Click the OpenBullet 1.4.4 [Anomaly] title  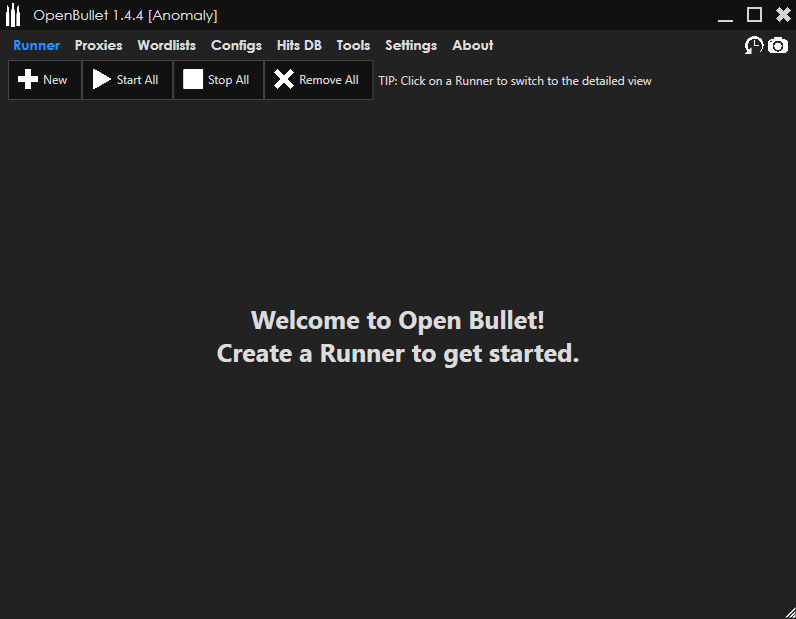(x=125, y=15)
